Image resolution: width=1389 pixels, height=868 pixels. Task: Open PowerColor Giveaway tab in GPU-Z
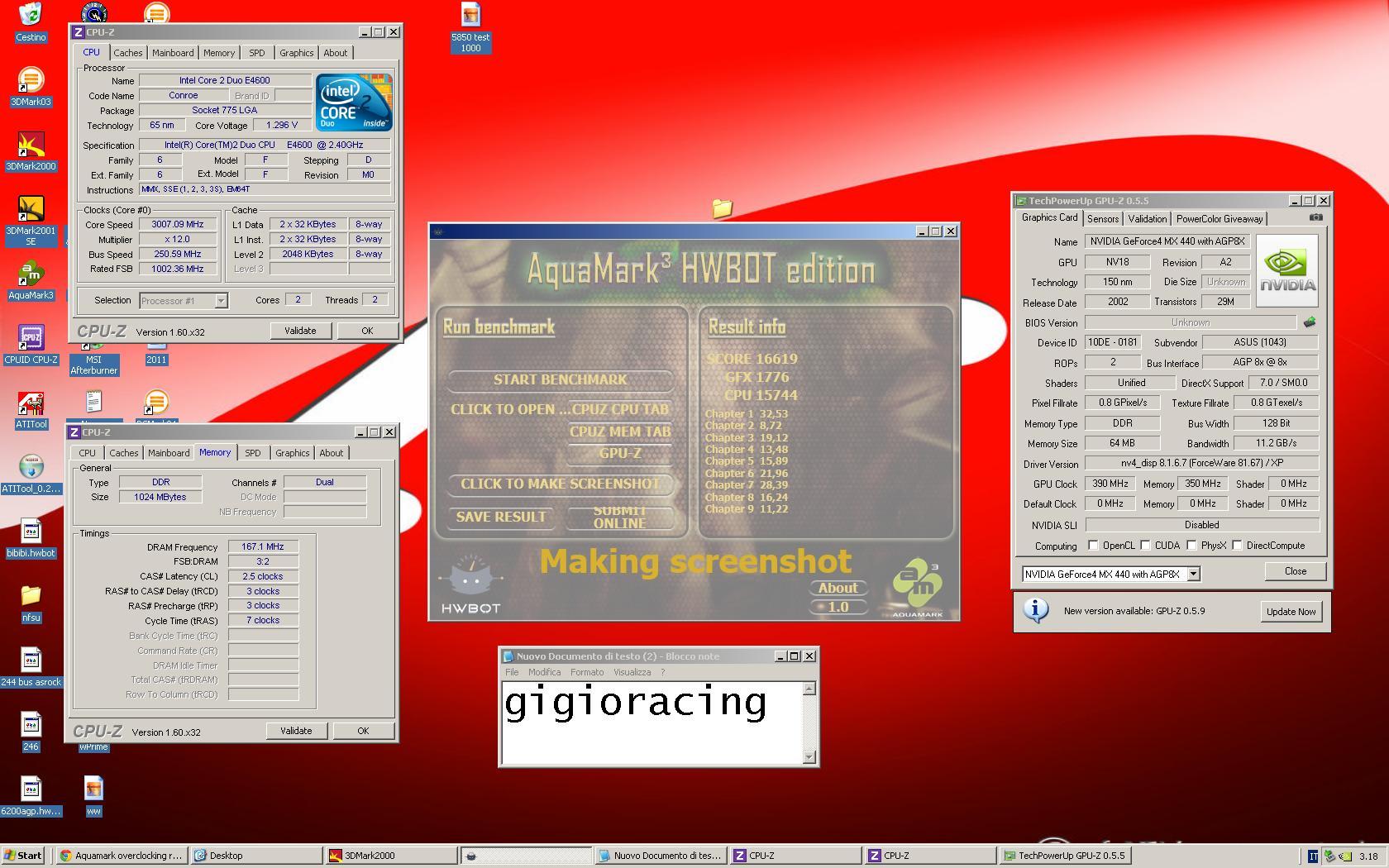tap(1220, 219)
